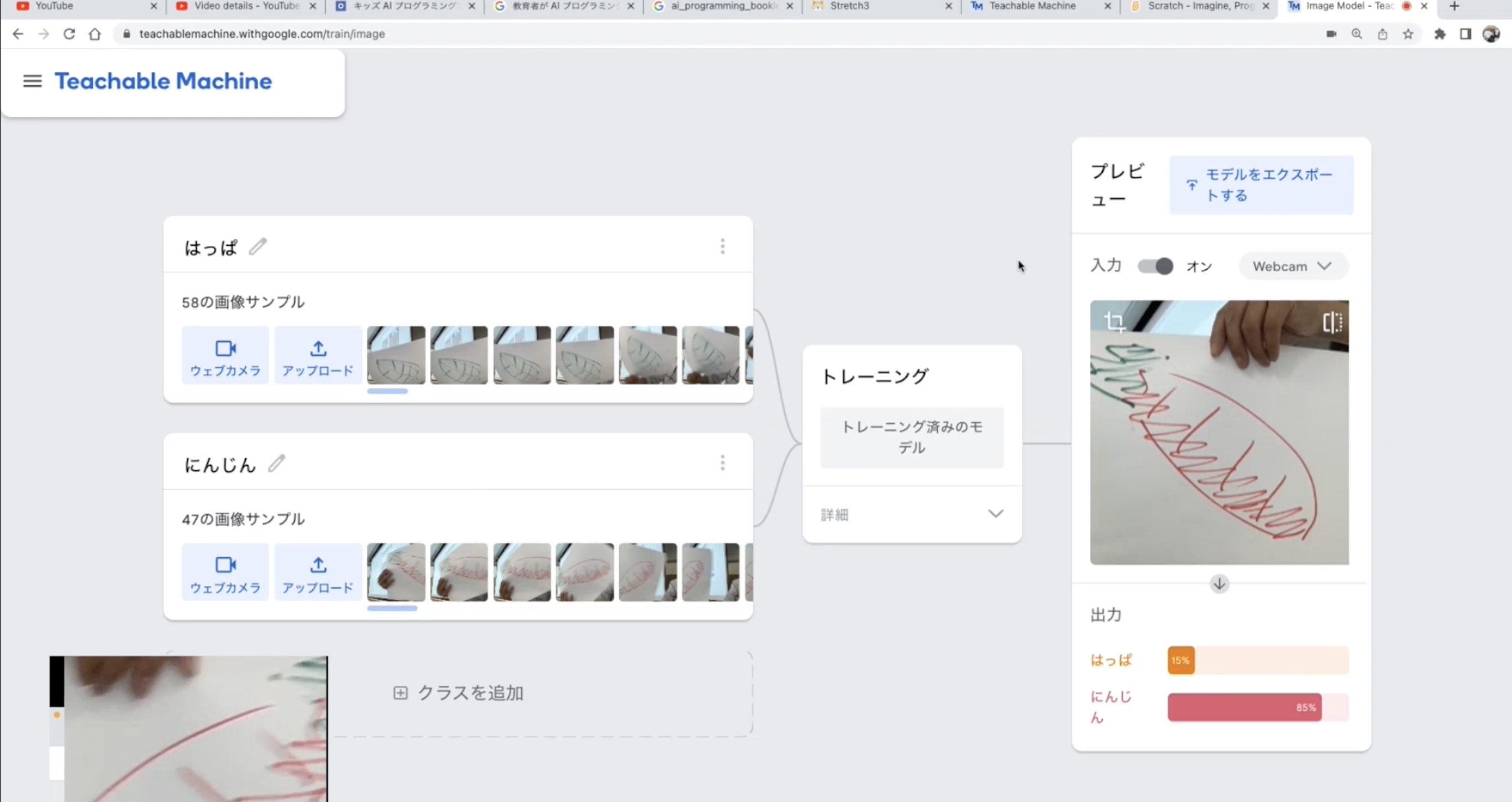
Task: Click the zoom magnifier icon in address bar
Action: (x=1356, y=34)
